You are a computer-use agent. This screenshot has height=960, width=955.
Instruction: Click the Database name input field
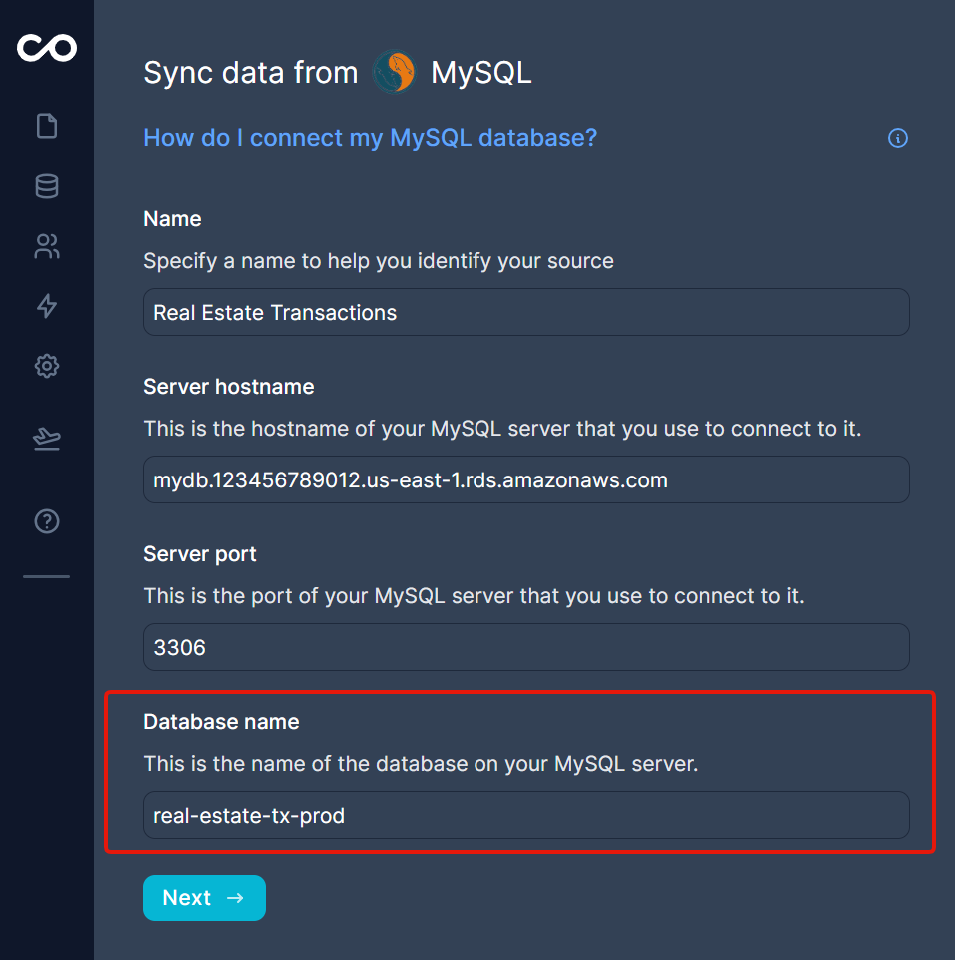point(526,816)
